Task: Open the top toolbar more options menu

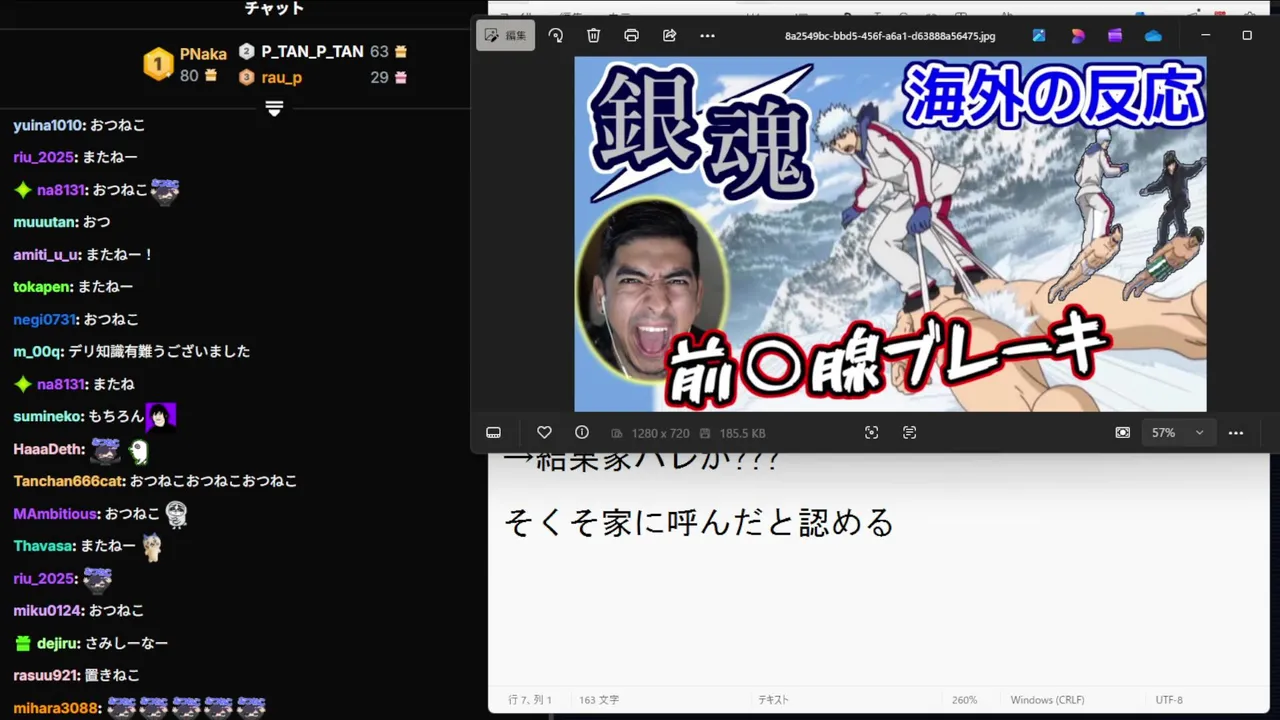Action: coord(708,35)
